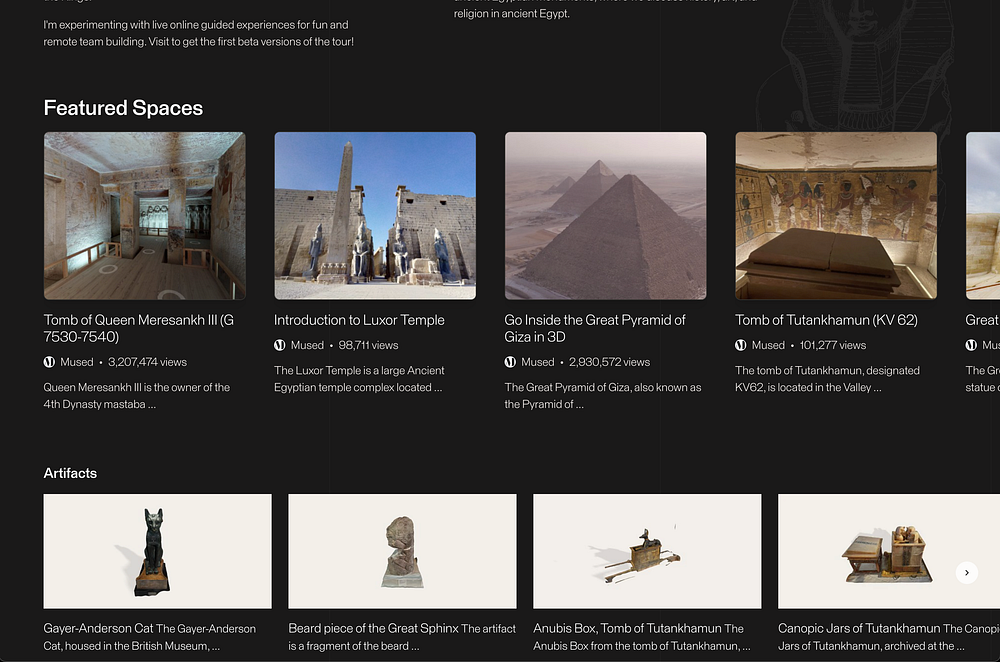This screenshot has height=662, width=1000.
Task: Open title Introduction to Luxor Temple
Action: coord(359,320)
